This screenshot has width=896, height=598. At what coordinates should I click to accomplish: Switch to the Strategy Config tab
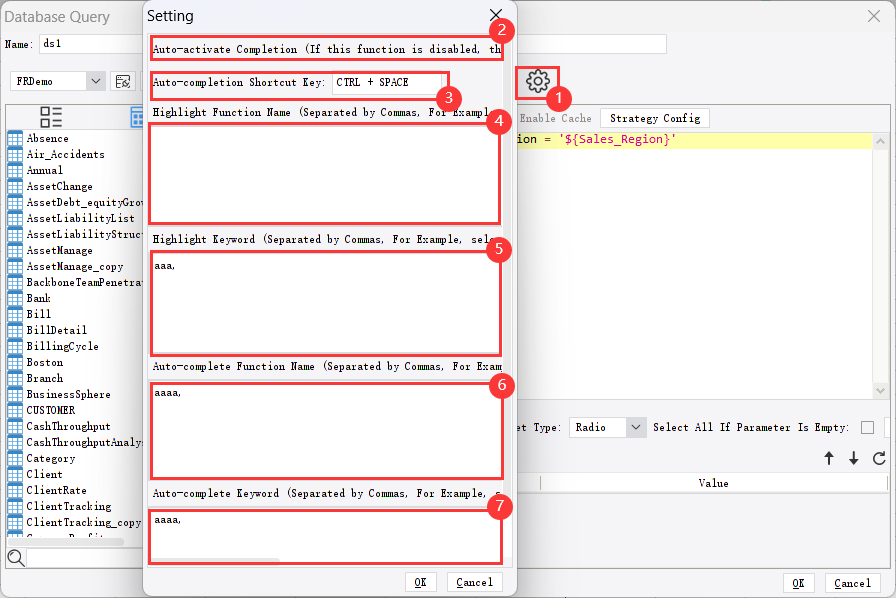[x=654, y=117]
